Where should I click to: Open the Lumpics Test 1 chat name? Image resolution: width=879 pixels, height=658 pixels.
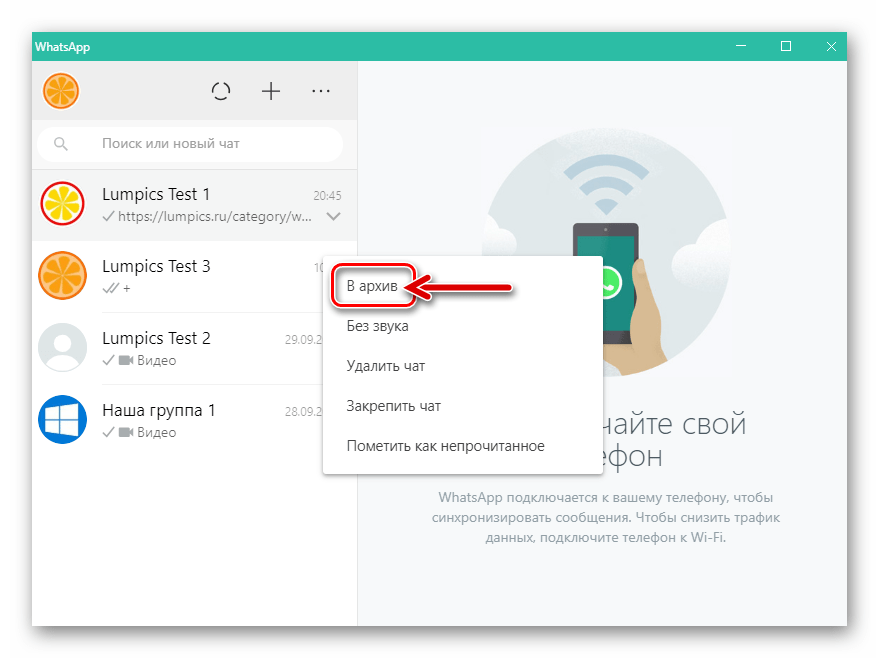(x=156, y=194)
